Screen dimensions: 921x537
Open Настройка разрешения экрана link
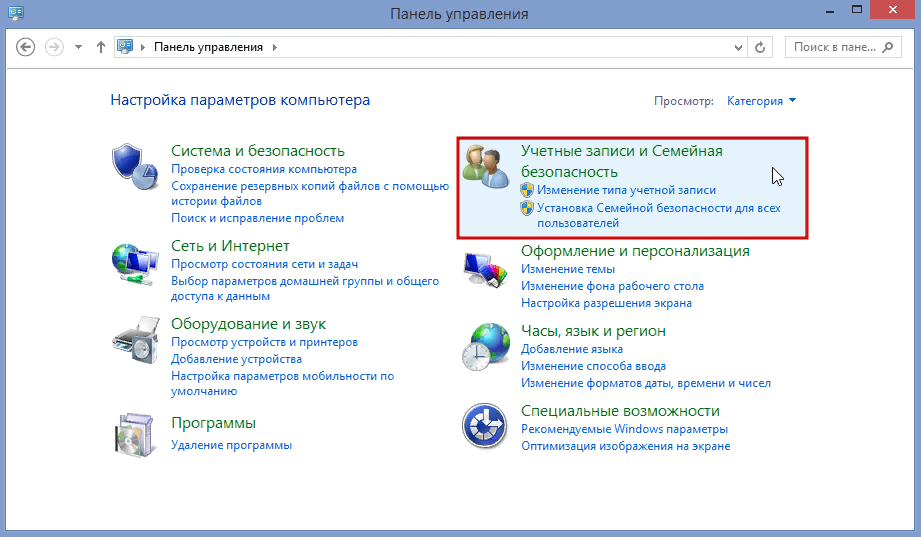[x=606, y=303]
